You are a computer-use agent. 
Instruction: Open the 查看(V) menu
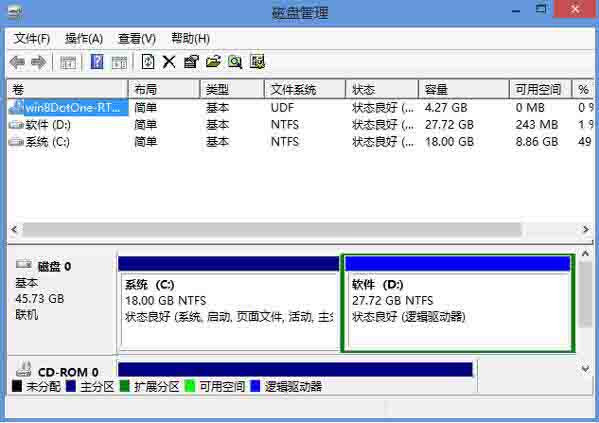click(x=137, y=39)
